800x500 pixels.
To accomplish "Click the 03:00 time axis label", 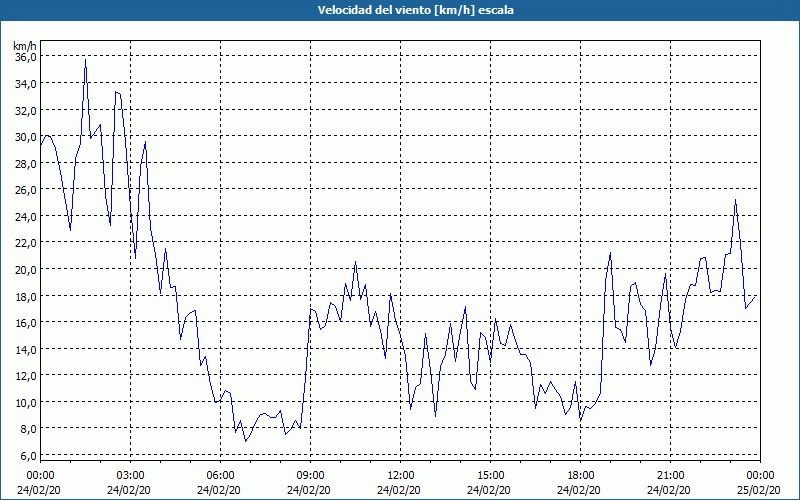I will click(130, 476).
